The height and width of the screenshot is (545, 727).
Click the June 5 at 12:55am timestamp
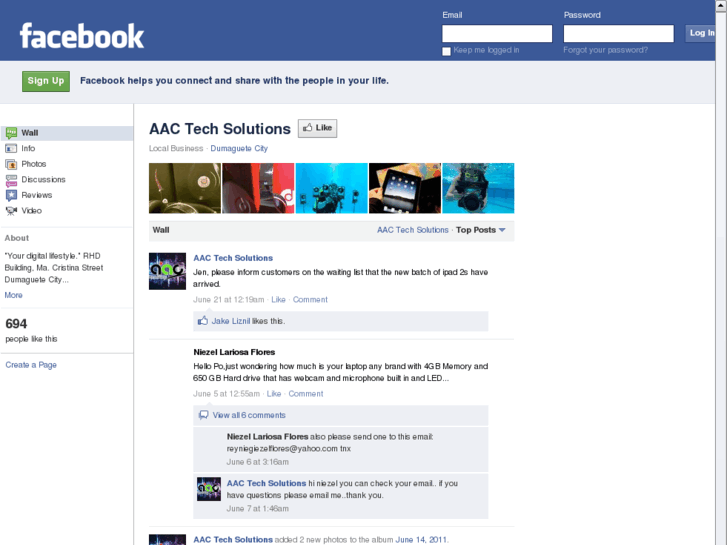(226, 394)
